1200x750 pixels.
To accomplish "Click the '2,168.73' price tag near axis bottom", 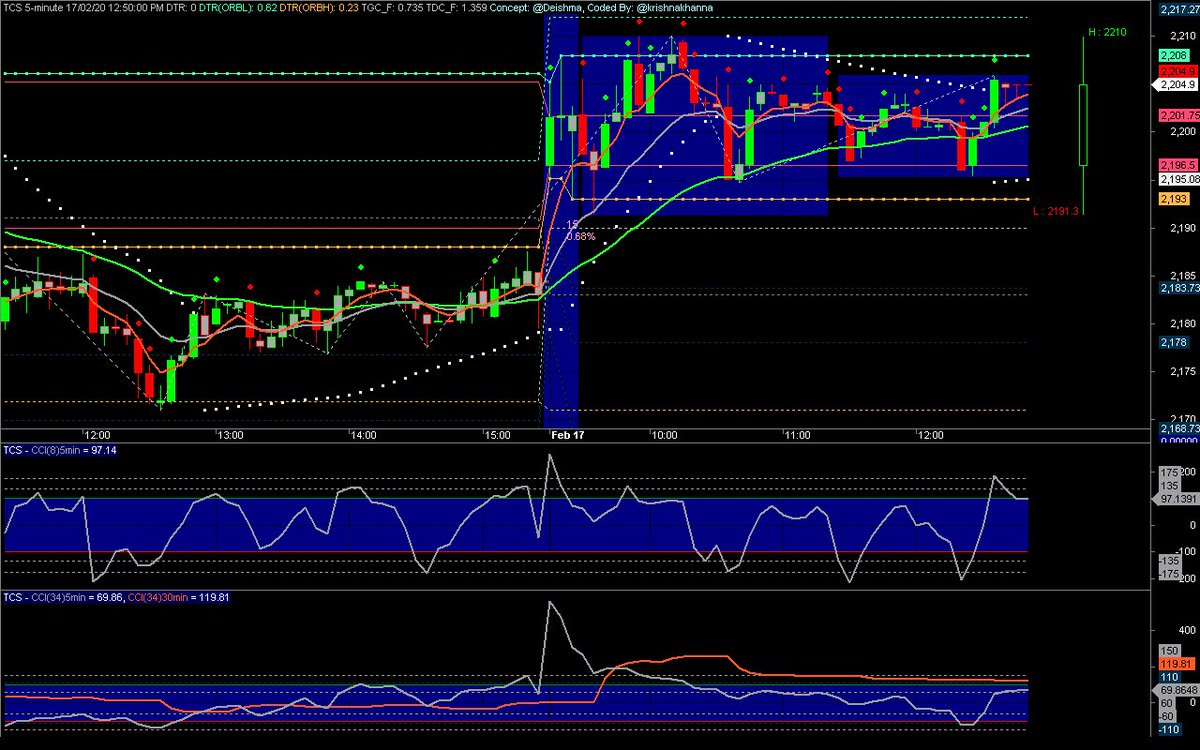I will click(1177, 429).
